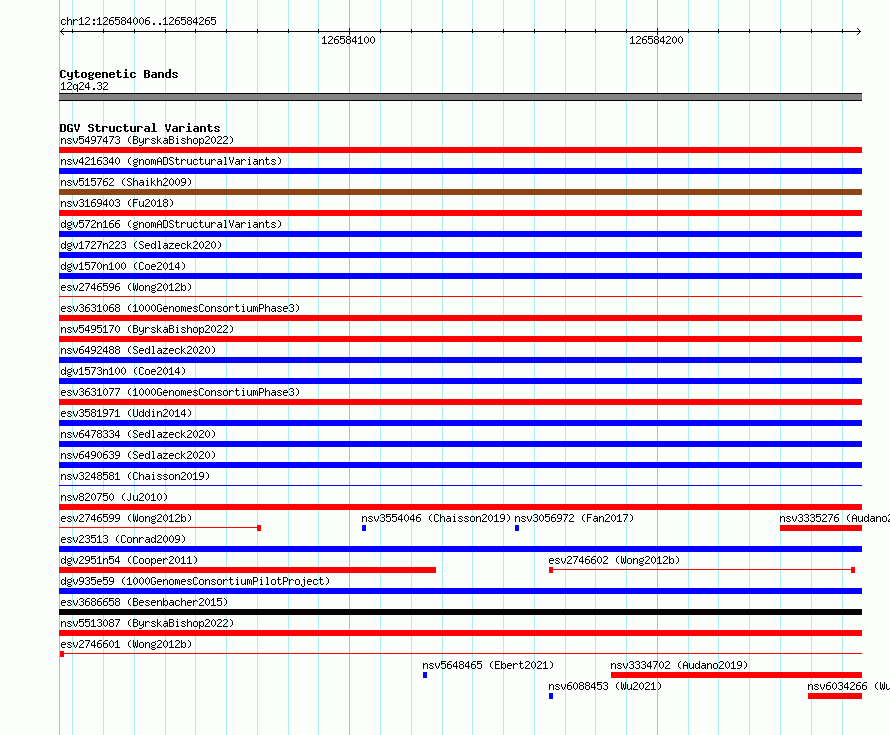Click the small blue nsv3554046 variant marker
The width and height of the screenshot is (890, 735).
[x=364, y=528]
